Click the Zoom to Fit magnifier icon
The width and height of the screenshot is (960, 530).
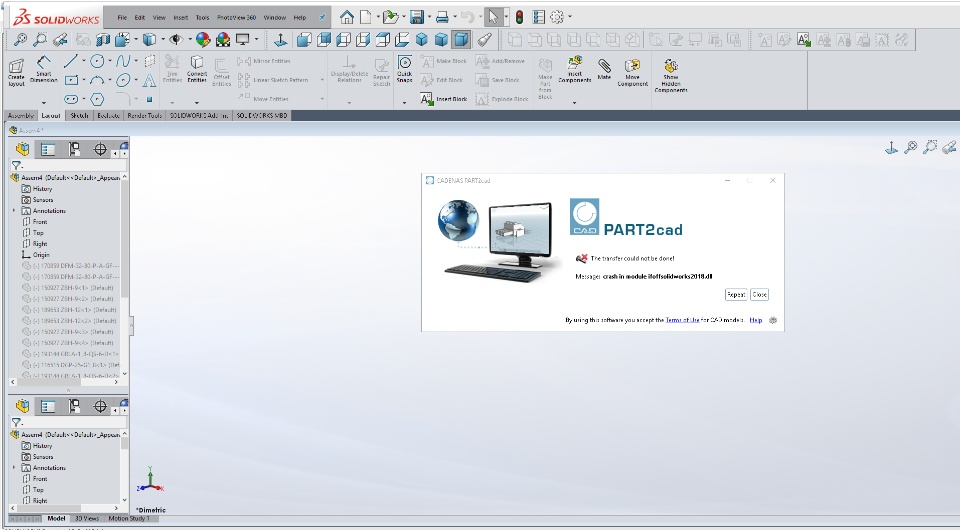point(20,40)
